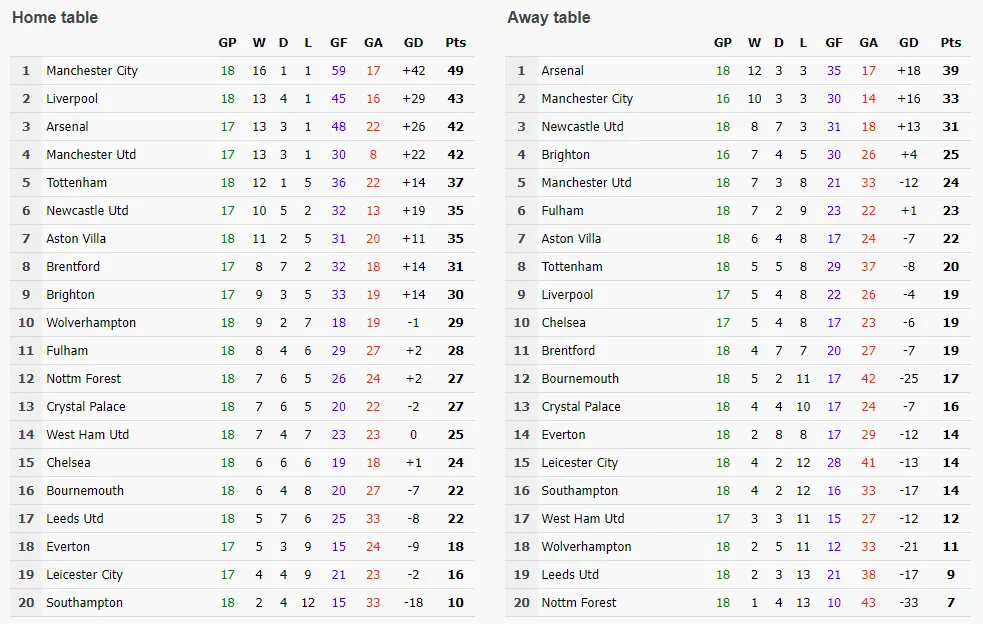
Task: Open Brentford from the Home table
Action: click(73, 267)
